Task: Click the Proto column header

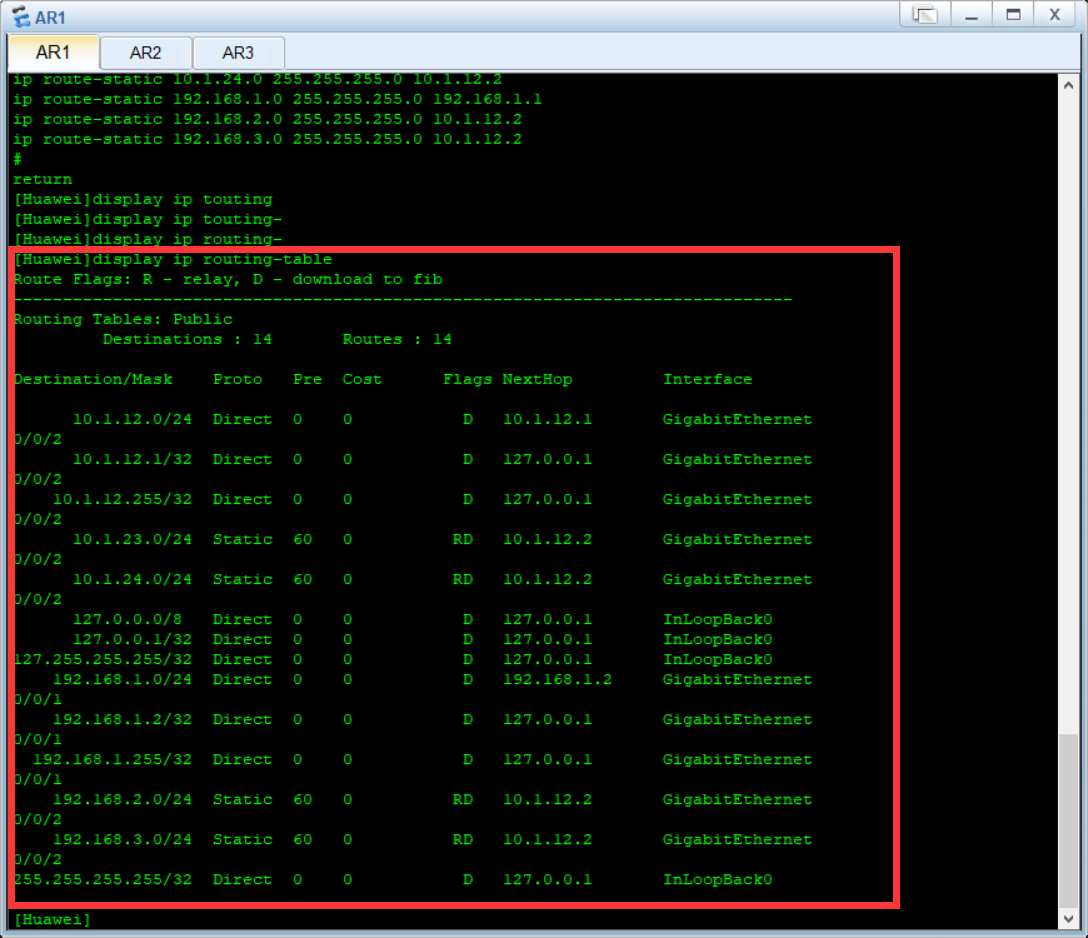Action: pyautogui.click(x=237, y=380)
